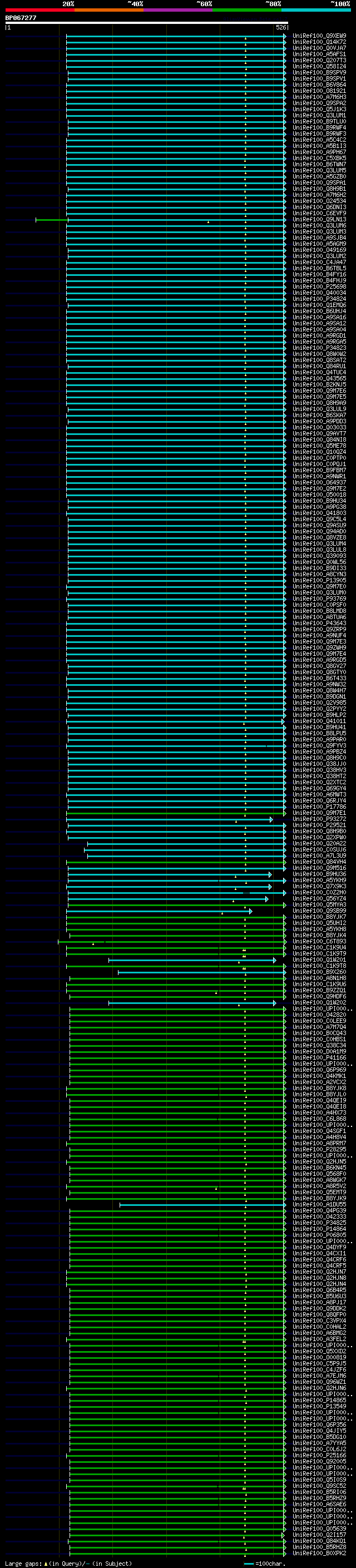Click the UniRef100_O24534 entry
Image resolution: width=356 pixels, height=1568 pixels.
coord(319,201)
